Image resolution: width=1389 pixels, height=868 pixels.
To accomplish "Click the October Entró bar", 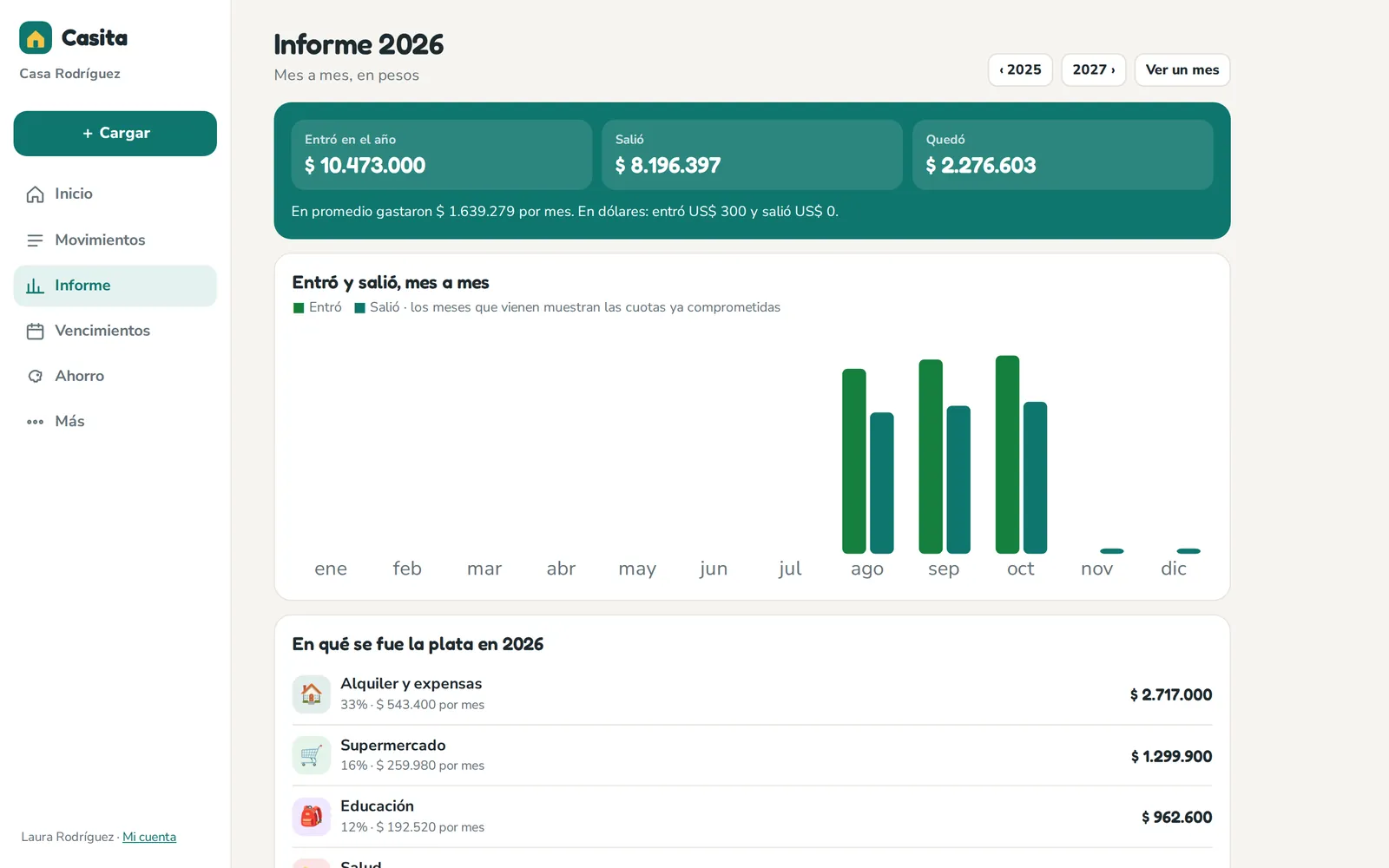I will click(1007, 454).
